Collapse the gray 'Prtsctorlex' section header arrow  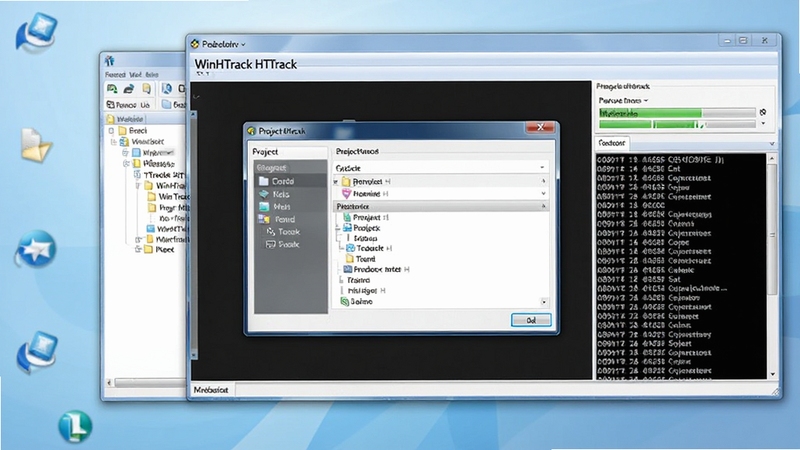543,206
